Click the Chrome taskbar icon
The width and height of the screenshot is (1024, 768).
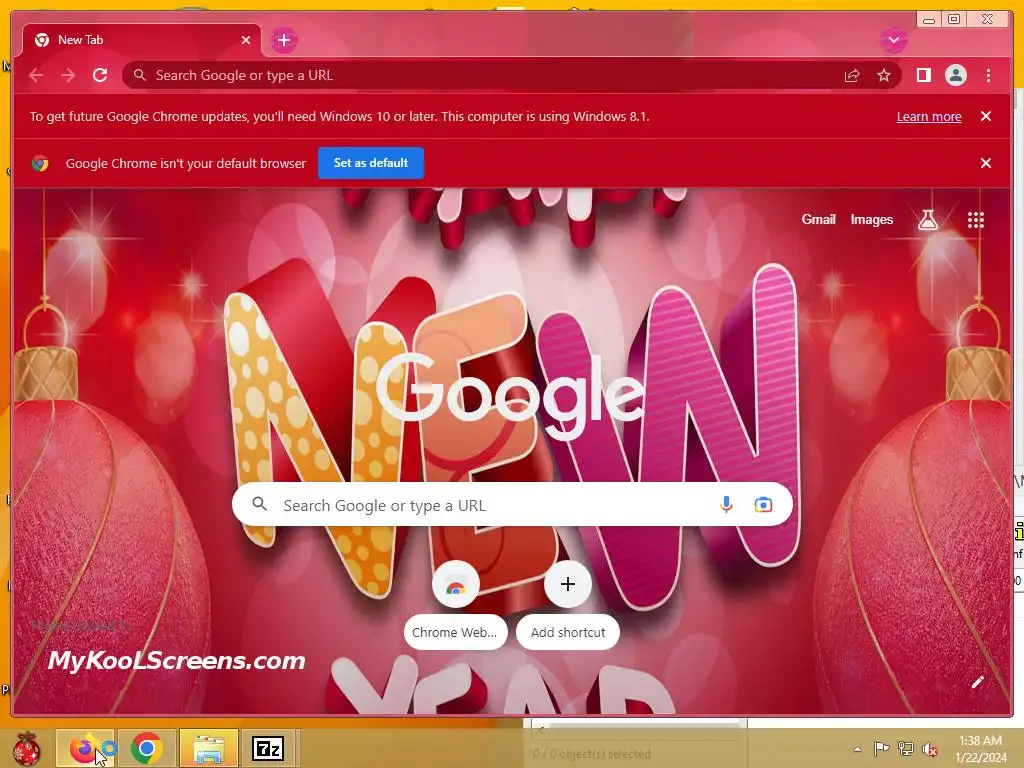146,748
